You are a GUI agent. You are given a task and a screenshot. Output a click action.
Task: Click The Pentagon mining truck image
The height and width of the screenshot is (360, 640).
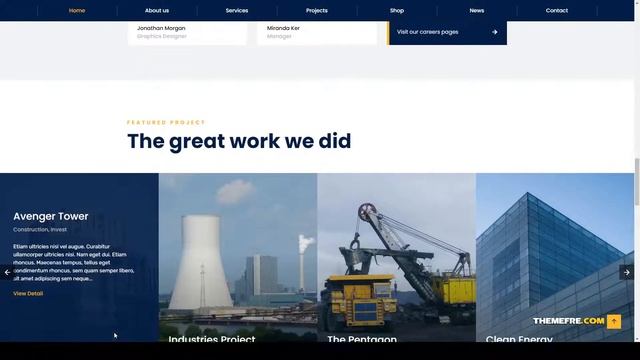pos(396,257)
